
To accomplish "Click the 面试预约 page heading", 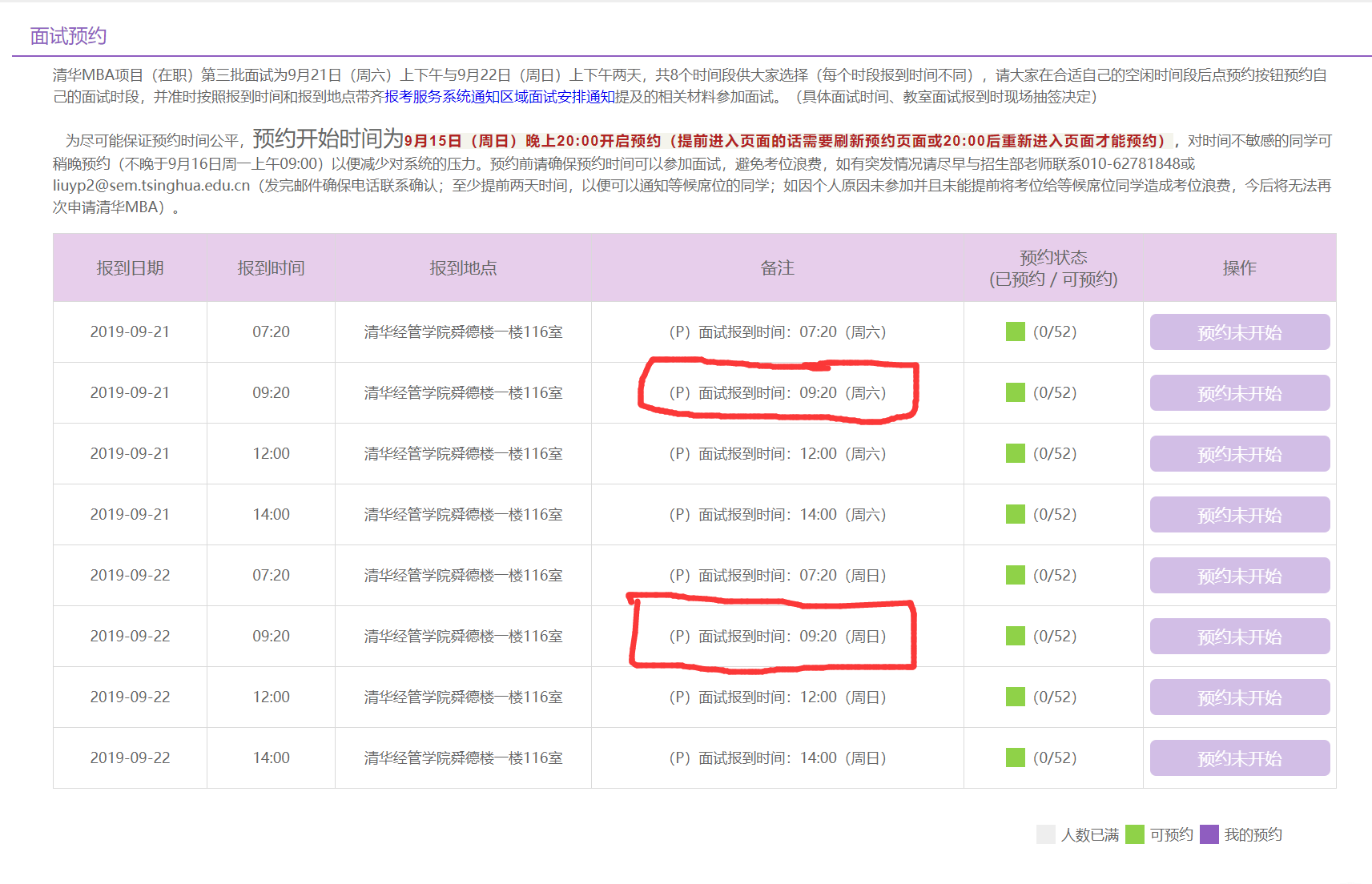I will tap(68, 36).
